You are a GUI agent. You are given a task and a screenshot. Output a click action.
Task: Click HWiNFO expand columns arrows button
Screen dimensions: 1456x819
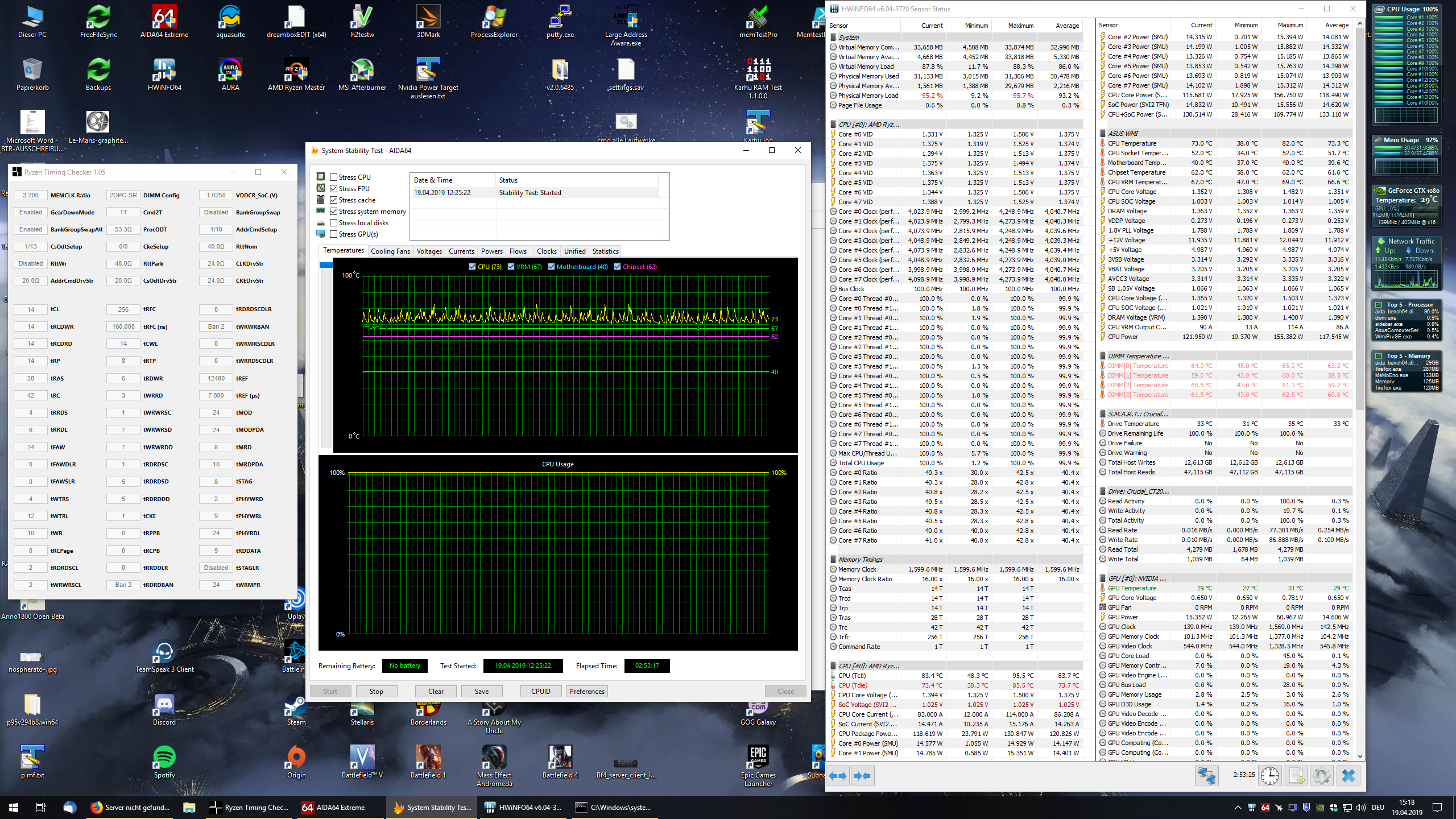[838, 776]
